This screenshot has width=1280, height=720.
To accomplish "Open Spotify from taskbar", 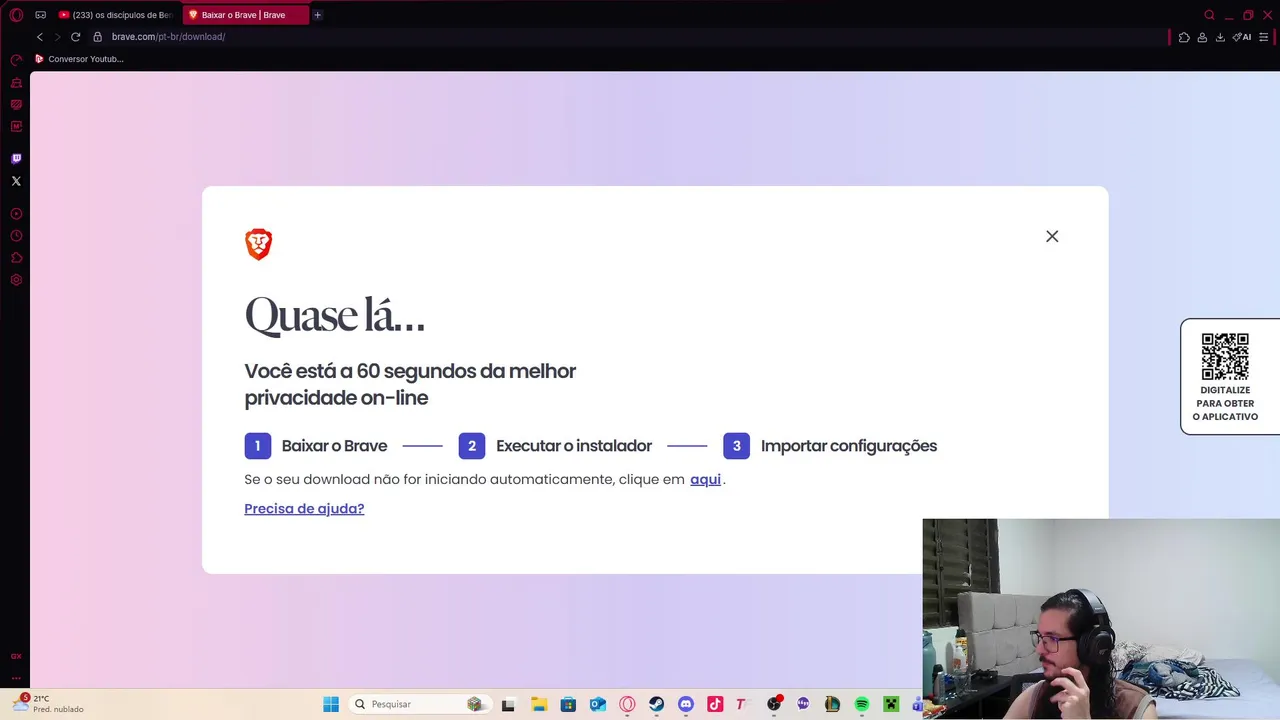I will tap(861, 704).
